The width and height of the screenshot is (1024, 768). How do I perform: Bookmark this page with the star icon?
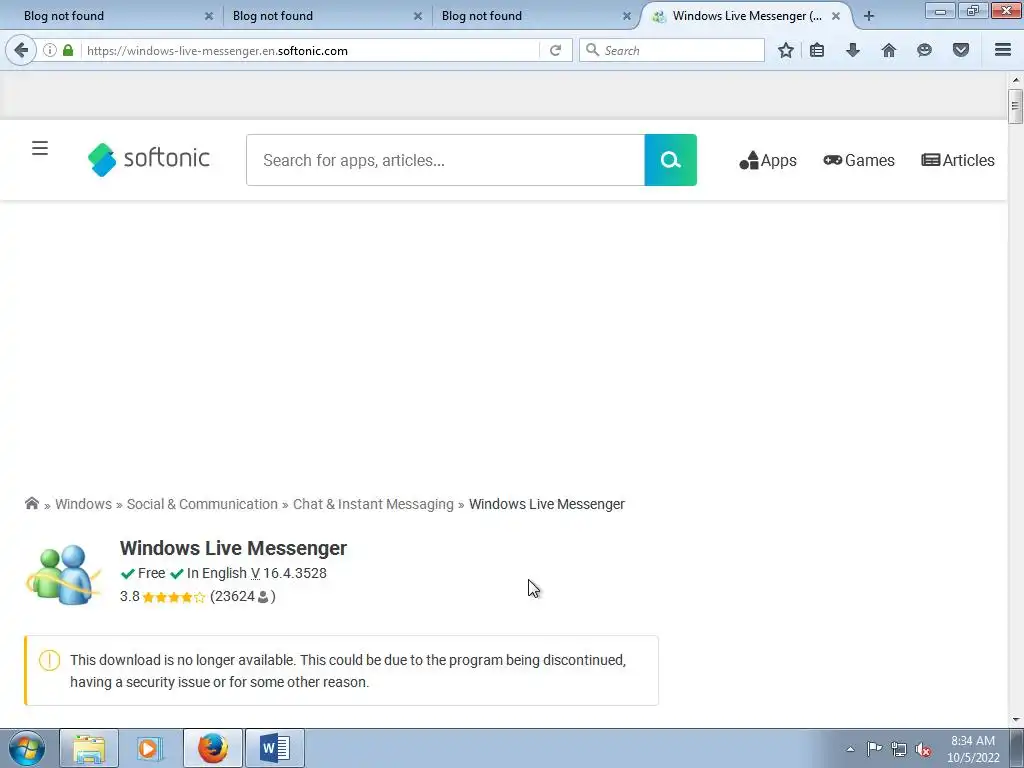click(786, 50)
